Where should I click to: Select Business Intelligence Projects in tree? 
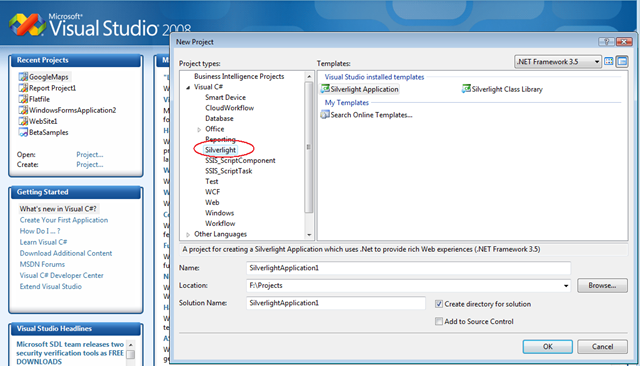pyautogui.click(x=239, y=76)
